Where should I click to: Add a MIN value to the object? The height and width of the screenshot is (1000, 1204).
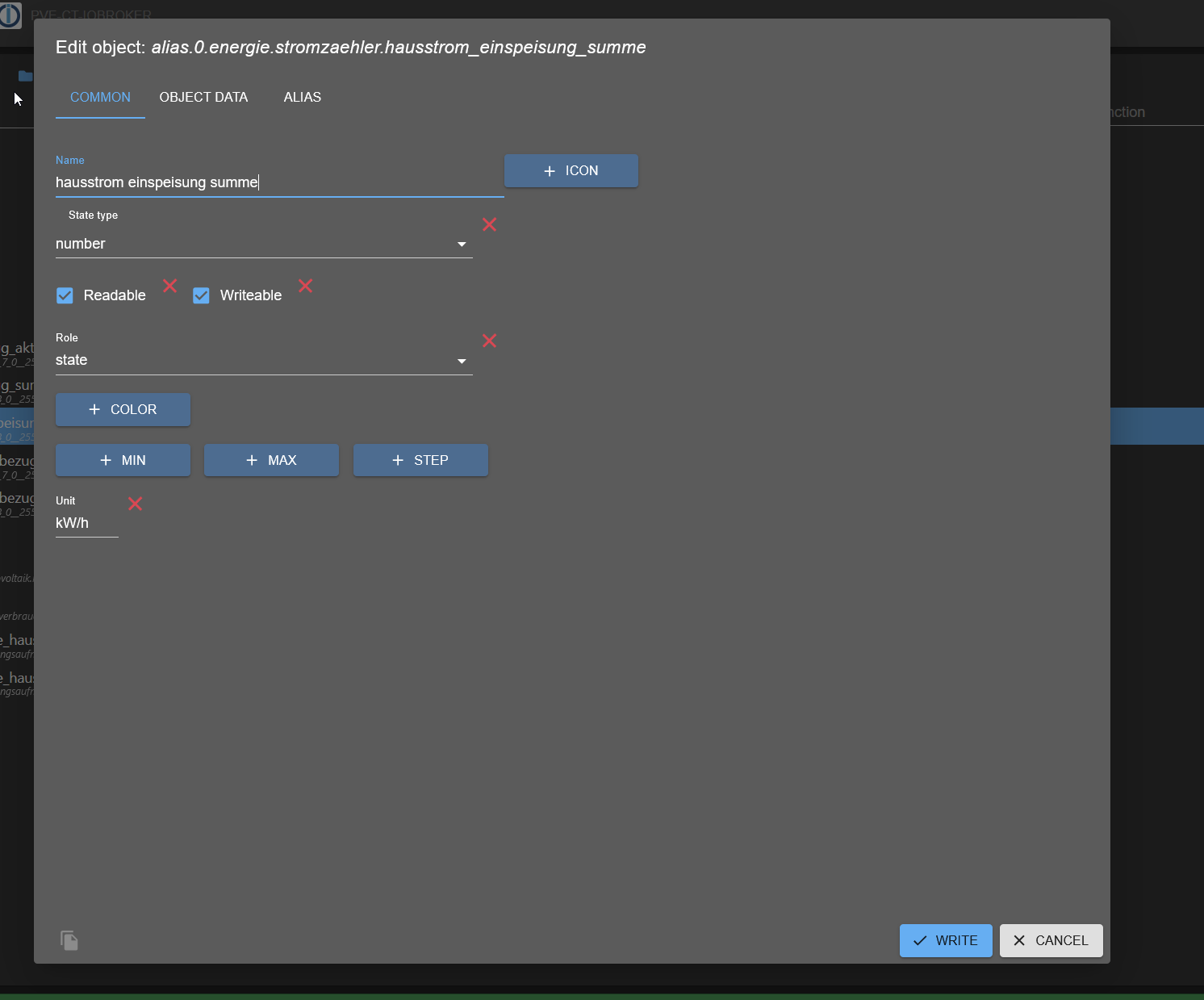[x=123, y=460]
